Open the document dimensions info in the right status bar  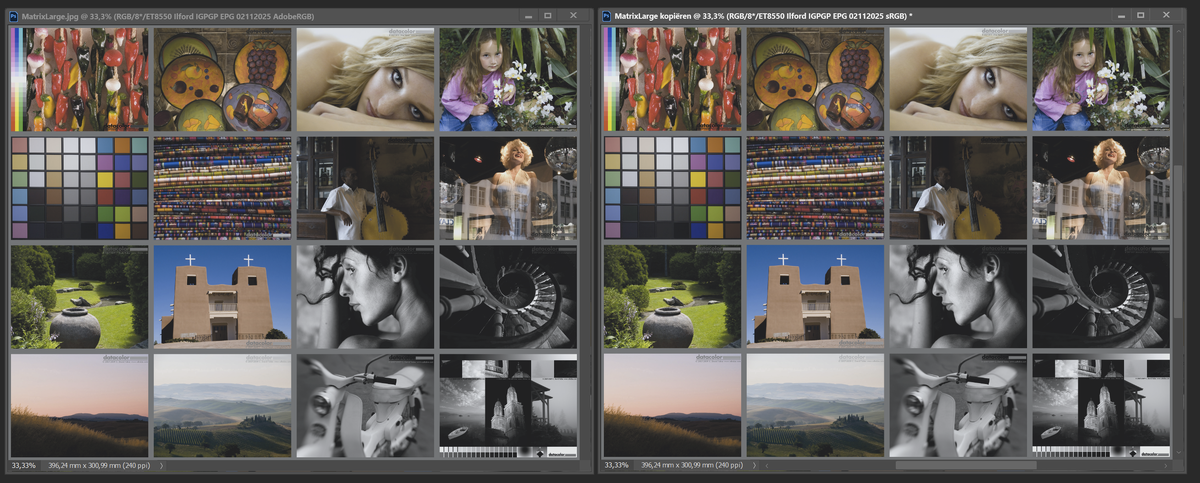coord(691,466)
